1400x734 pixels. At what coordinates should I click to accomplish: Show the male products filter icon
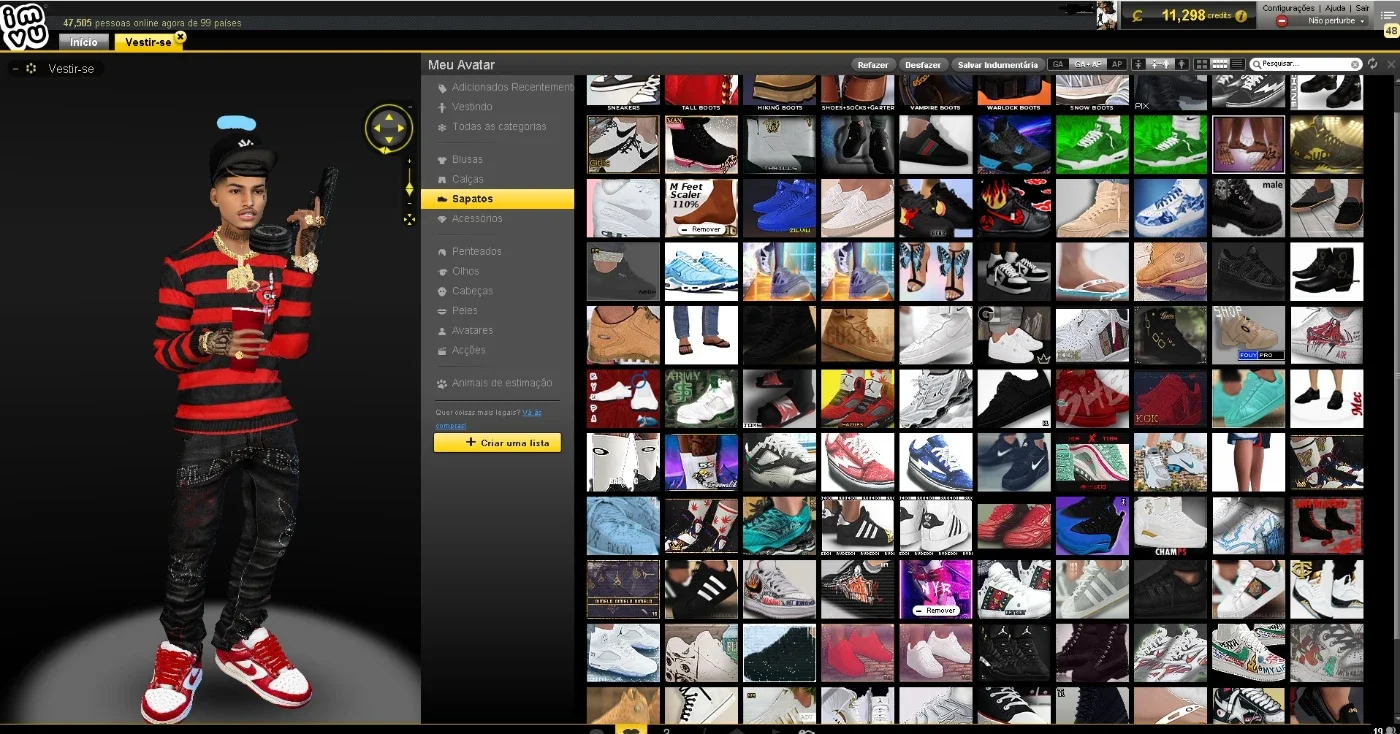coord(1181,64)
